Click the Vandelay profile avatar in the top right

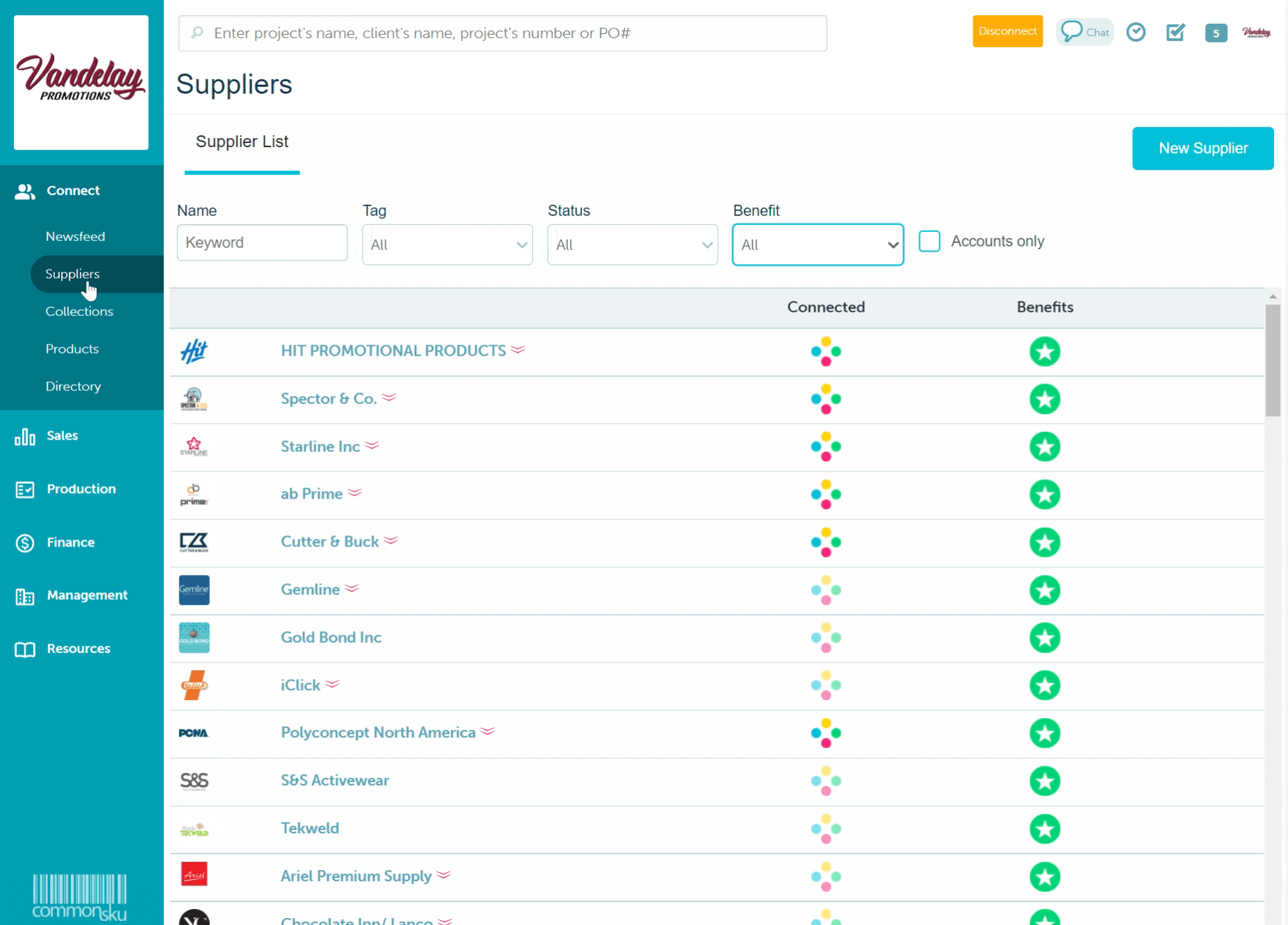click(x=1256, y=32)
